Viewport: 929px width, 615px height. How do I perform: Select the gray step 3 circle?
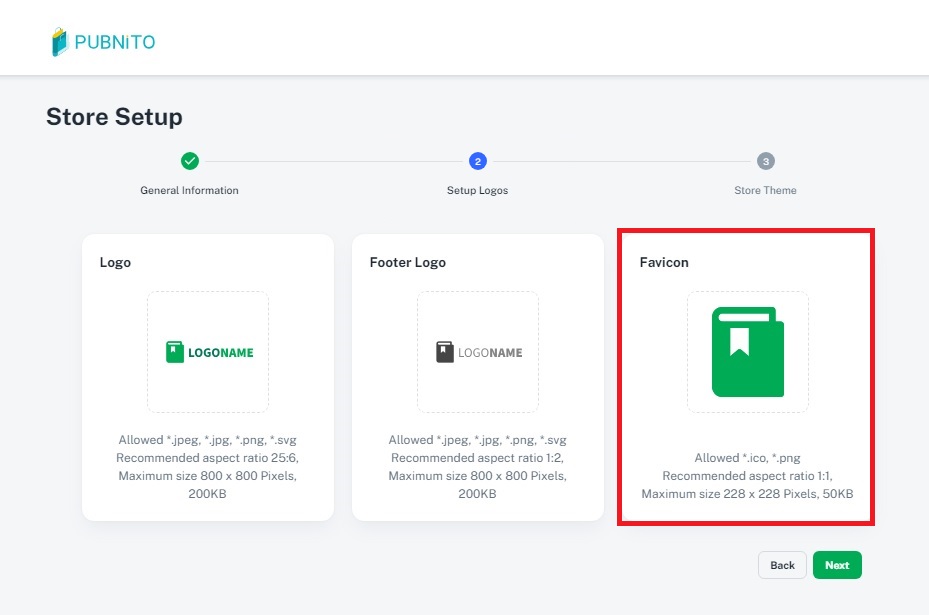click(x=765, y=161)
